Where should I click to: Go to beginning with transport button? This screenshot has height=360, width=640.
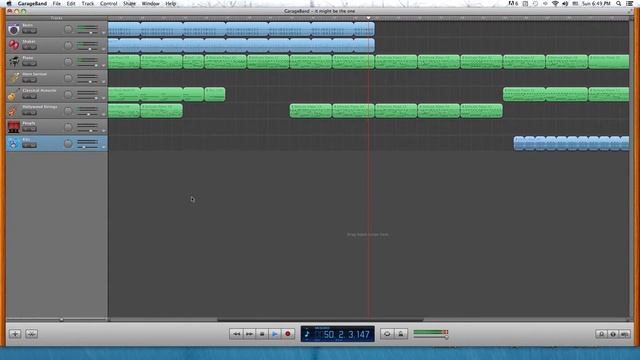click(x=262, y=334)
